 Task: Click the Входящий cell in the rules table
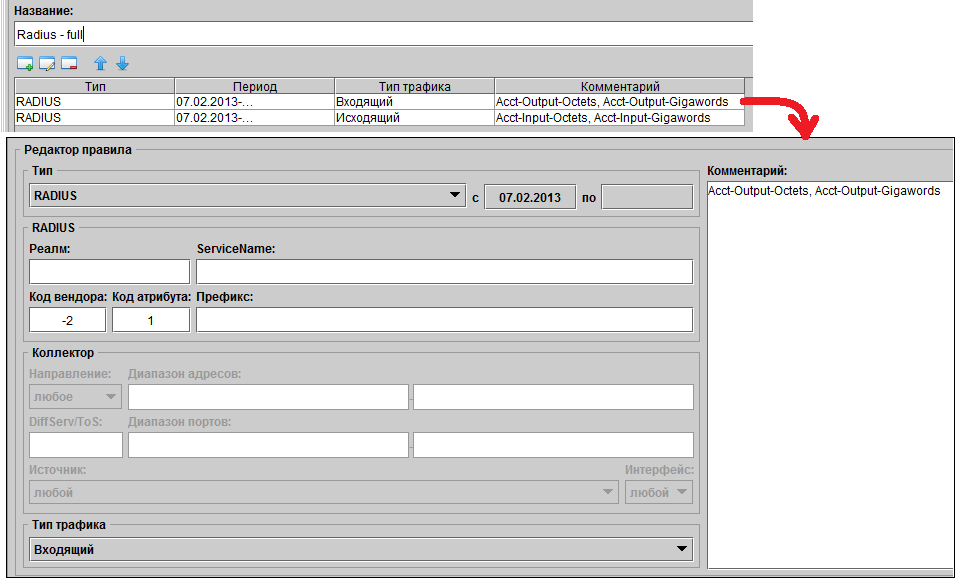[x=414, y=101]
